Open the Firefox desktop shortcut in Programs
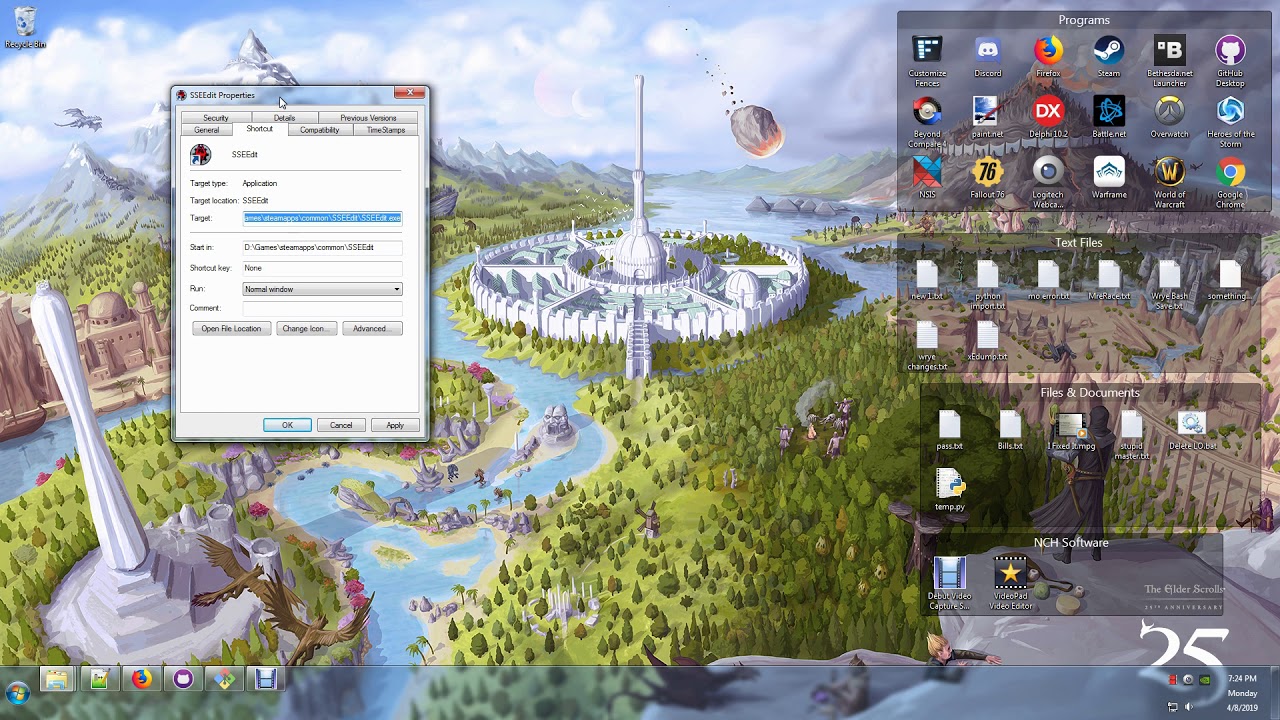Image resolution: width=1280 pixels, height=720 pixels. point(1048,56)
